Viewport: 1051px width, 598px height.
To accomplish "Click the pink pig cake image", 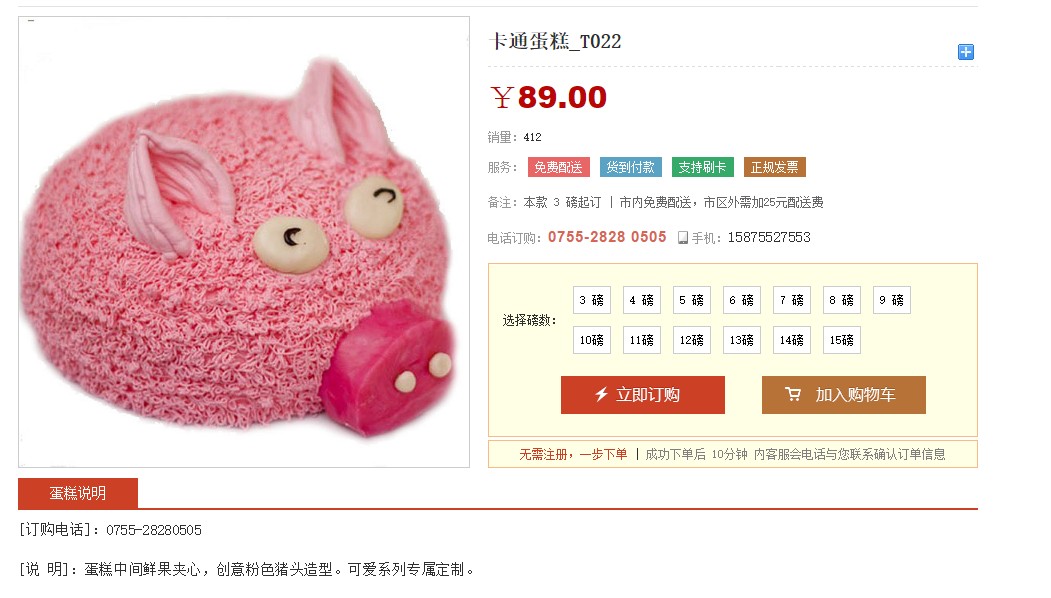I will pyautogui.click(x=244, y=242).
